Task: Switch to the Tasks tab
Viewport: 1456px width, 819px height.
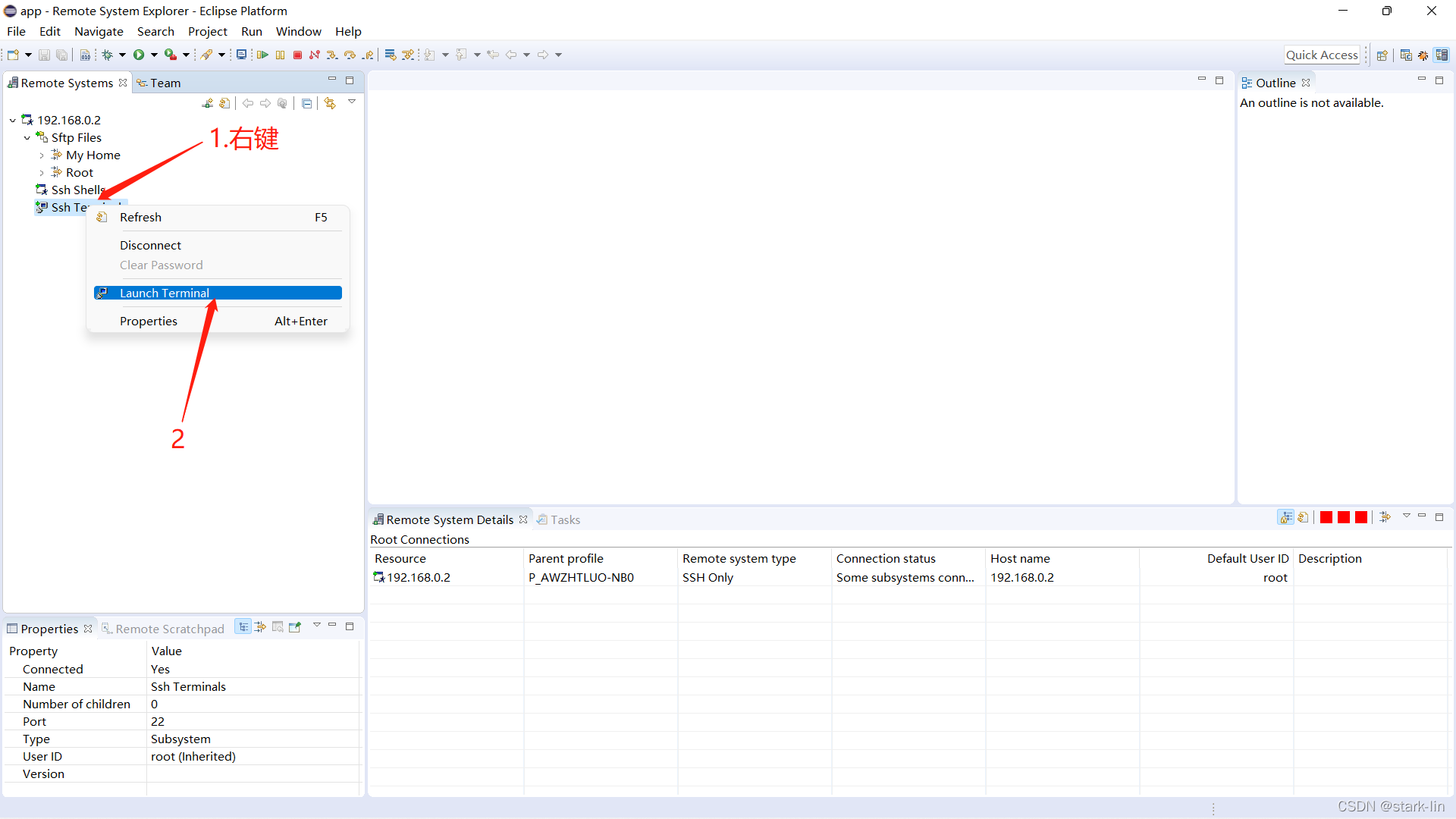Action: [x=558, y=519]
